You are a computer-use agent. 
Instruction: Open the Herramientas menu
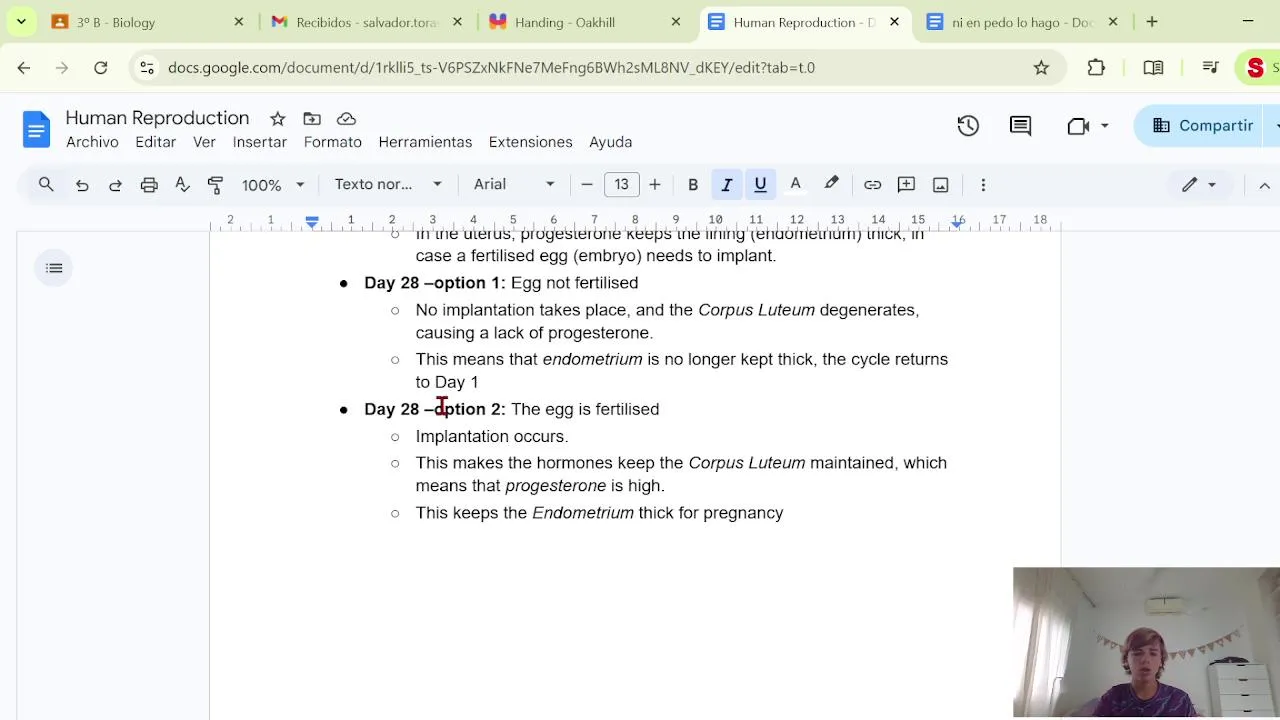(x=425, y=142)
